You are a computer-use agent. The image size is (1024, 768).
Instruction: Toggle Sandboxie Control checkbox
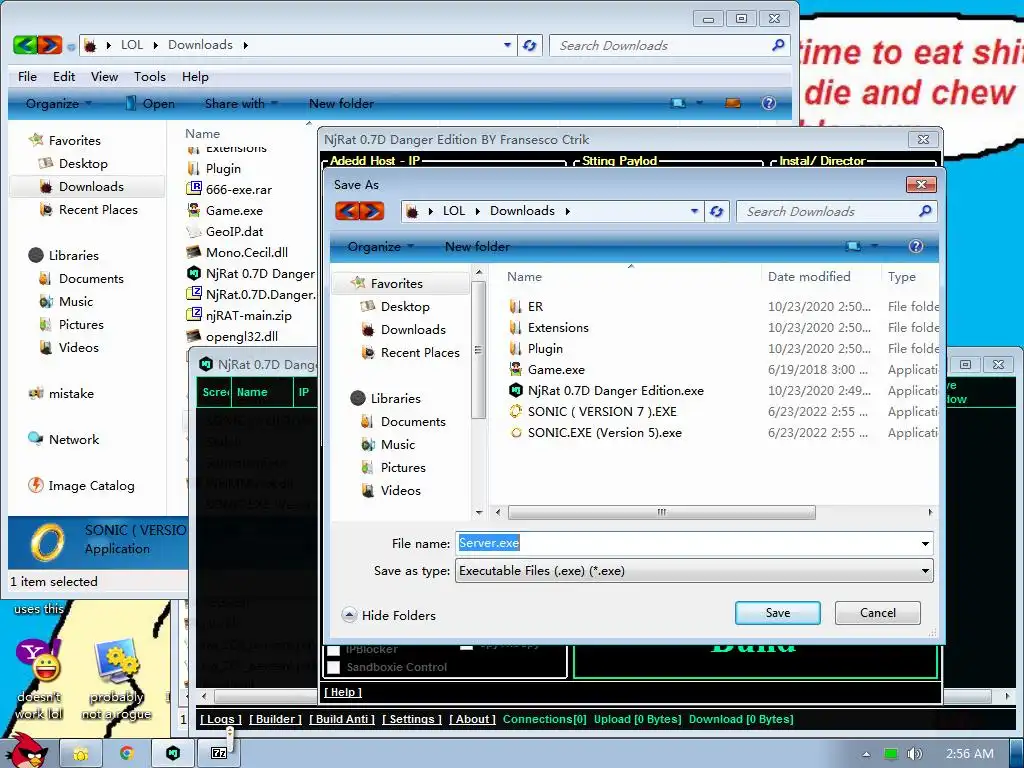pos(333,667)
